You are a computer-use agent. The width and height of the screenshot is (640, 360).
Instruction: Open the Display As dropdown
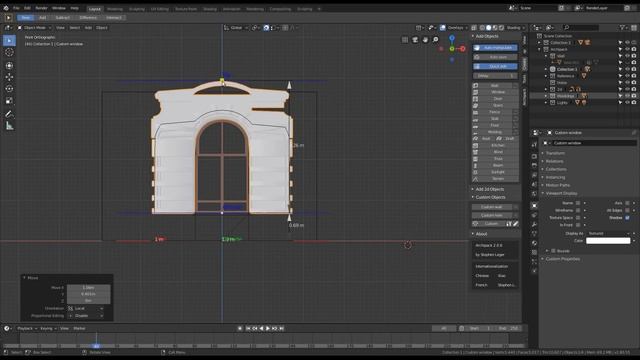point(608,233)
